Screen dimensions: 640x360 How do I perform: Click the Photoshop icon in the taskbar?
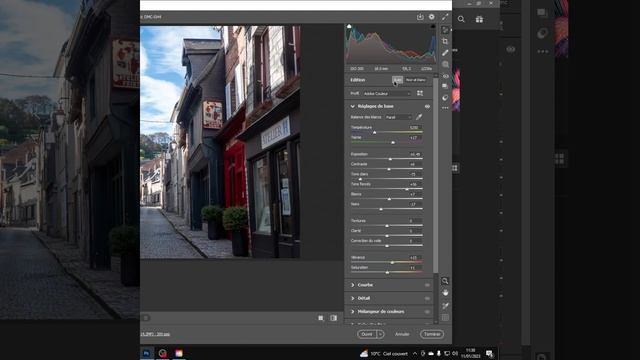[x=146, y=353]
